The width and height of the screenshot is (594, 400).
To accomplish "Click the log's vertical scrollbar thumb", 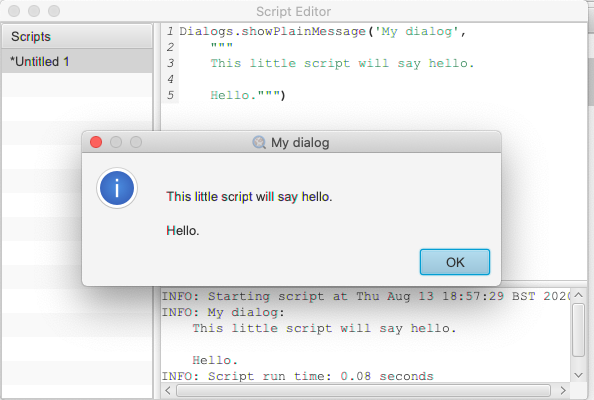I will (x=578, y=330).
